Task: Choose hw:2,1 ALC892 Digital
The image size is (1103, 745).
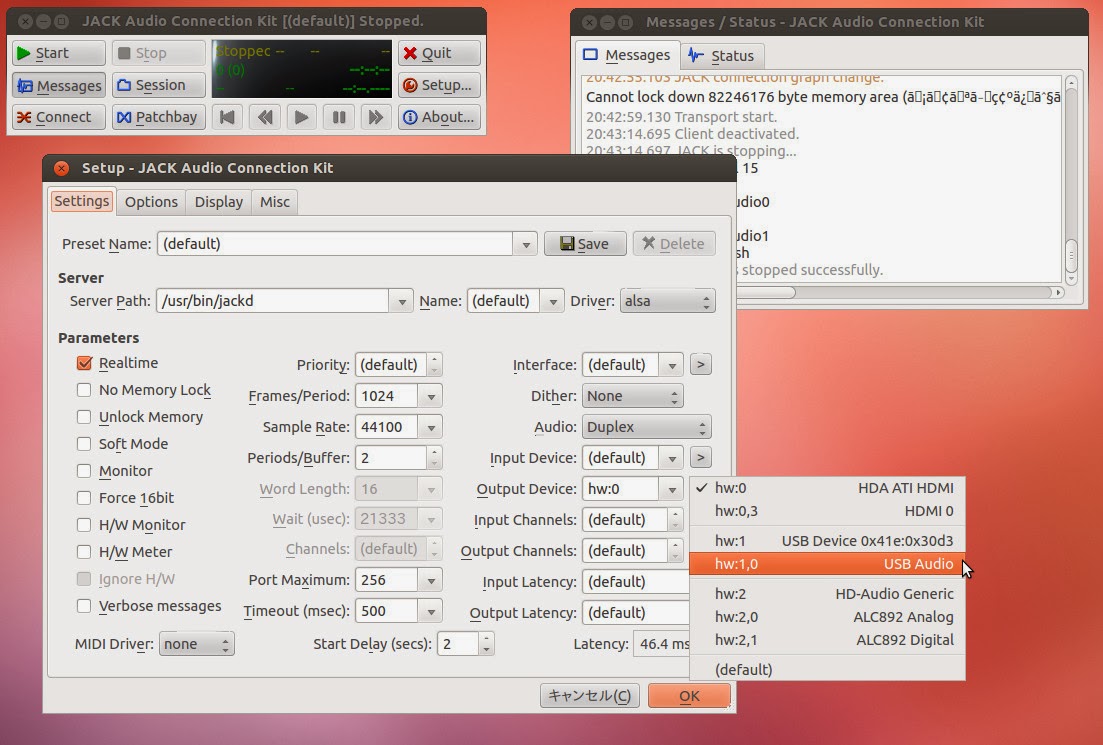Action: (x=827, y=640)
